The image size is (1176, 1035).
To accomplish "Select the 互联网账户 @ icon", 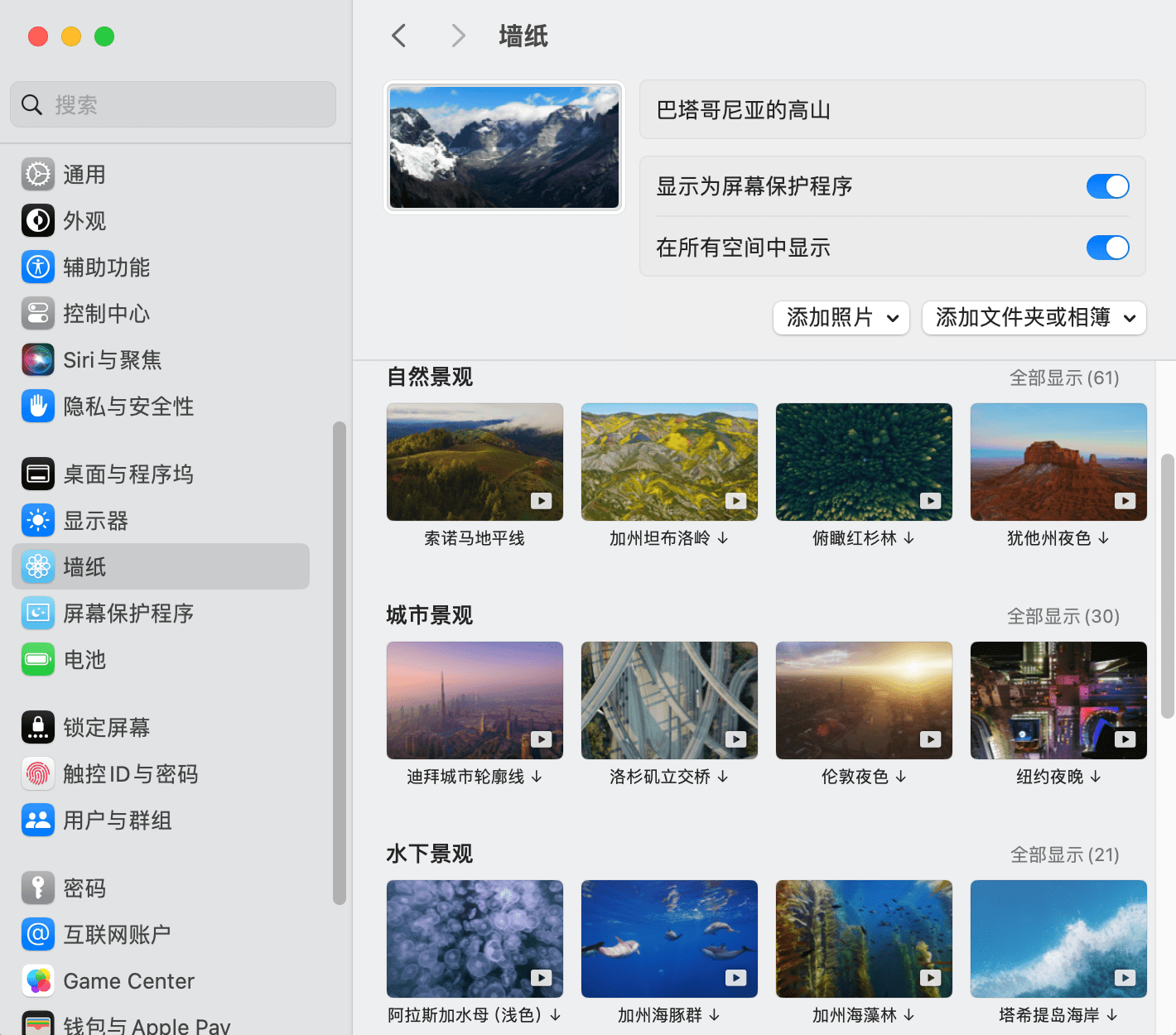I will click(x=38, y=935).
